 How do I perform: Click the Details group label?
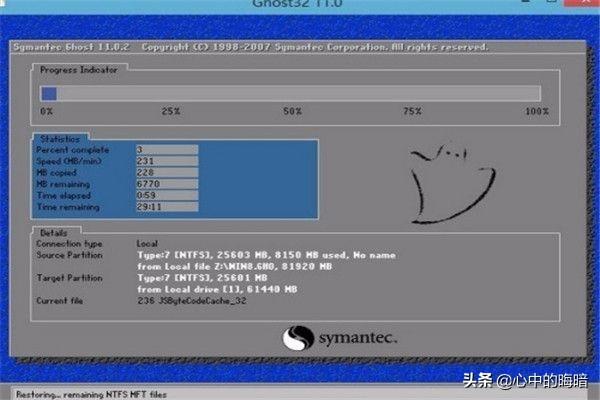[54, 233]
